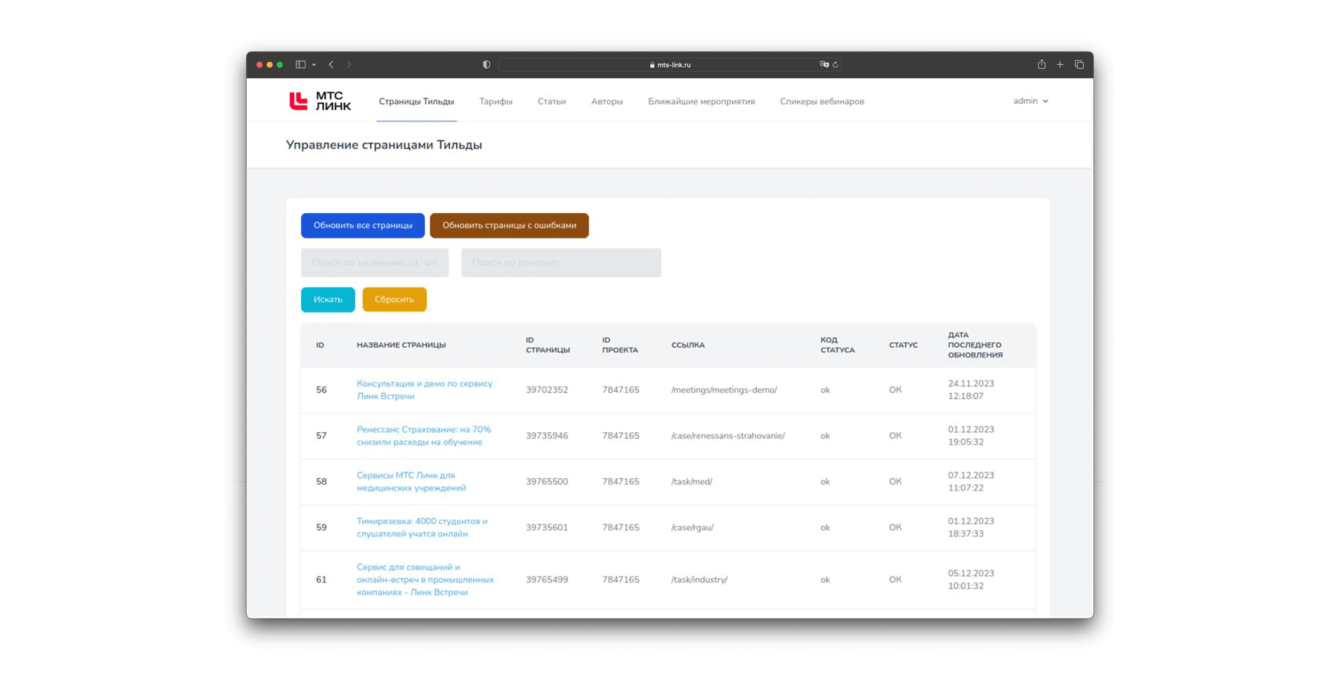Open the sidebar dropdown chevron

point(314,65)
